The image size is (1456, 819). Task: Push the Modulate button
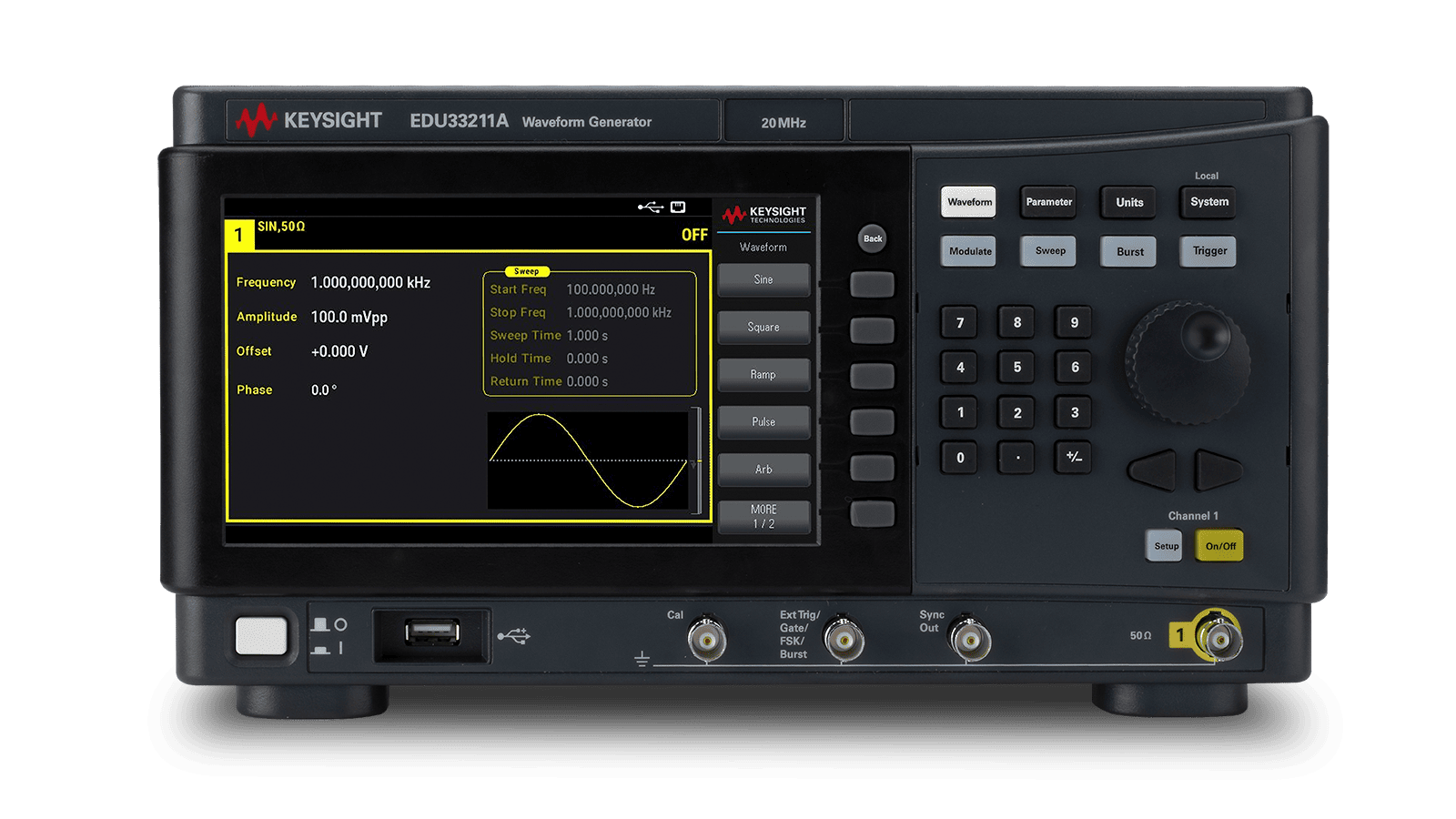pyautogui.click(x=968, y=251)
